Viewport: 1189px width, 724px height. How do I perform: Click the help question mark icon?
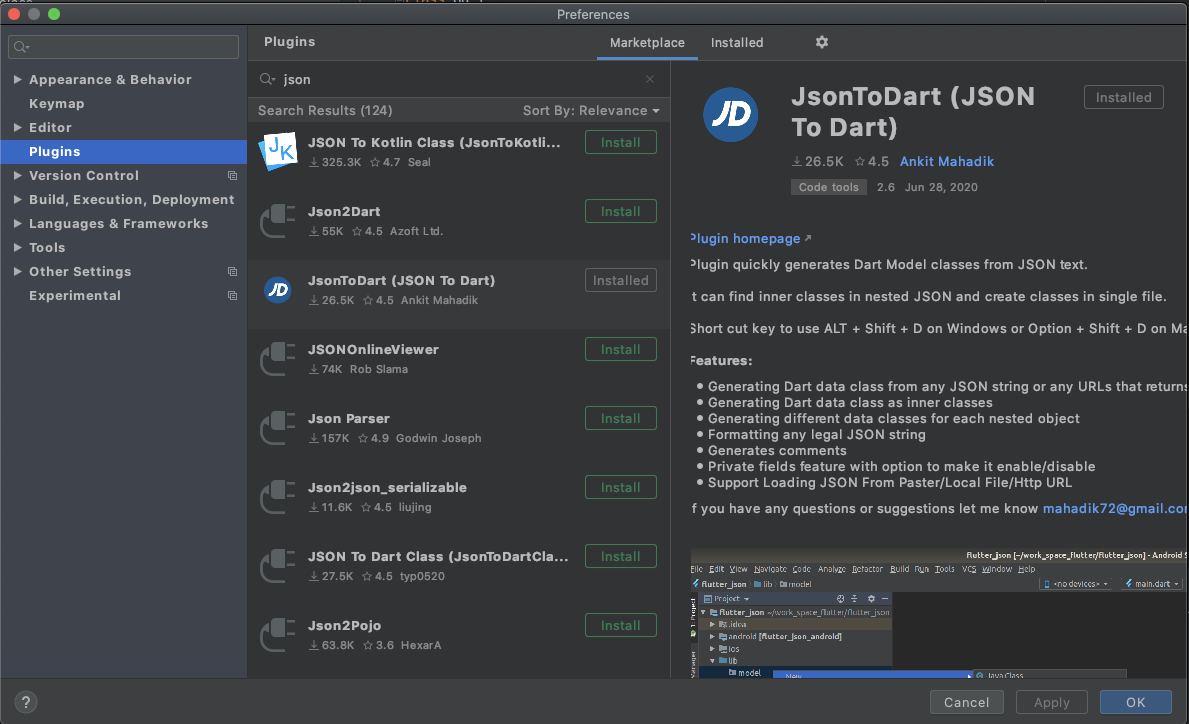[x=25, y=701]
